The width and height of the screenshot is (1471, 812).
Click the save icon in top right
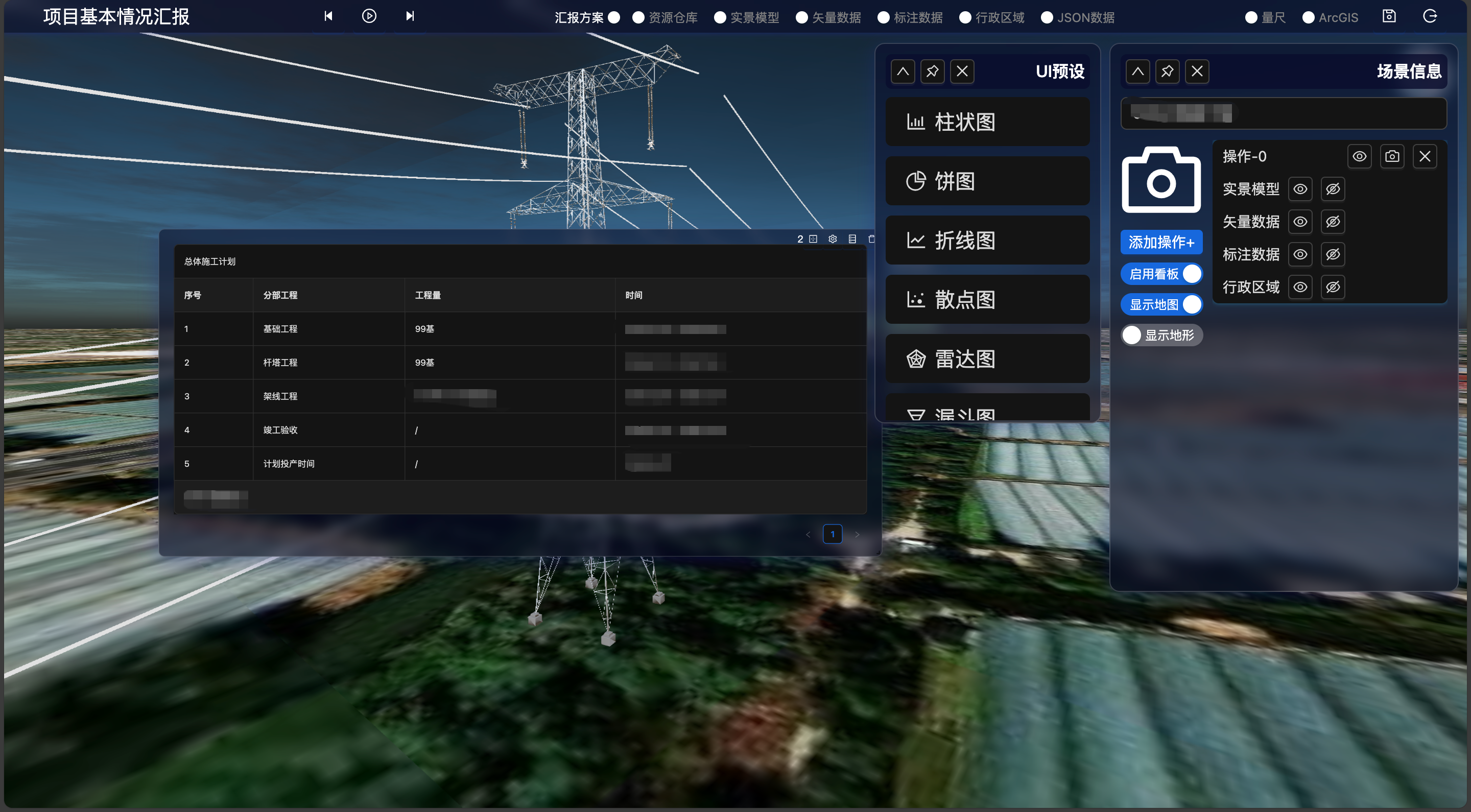(1389, 16)
